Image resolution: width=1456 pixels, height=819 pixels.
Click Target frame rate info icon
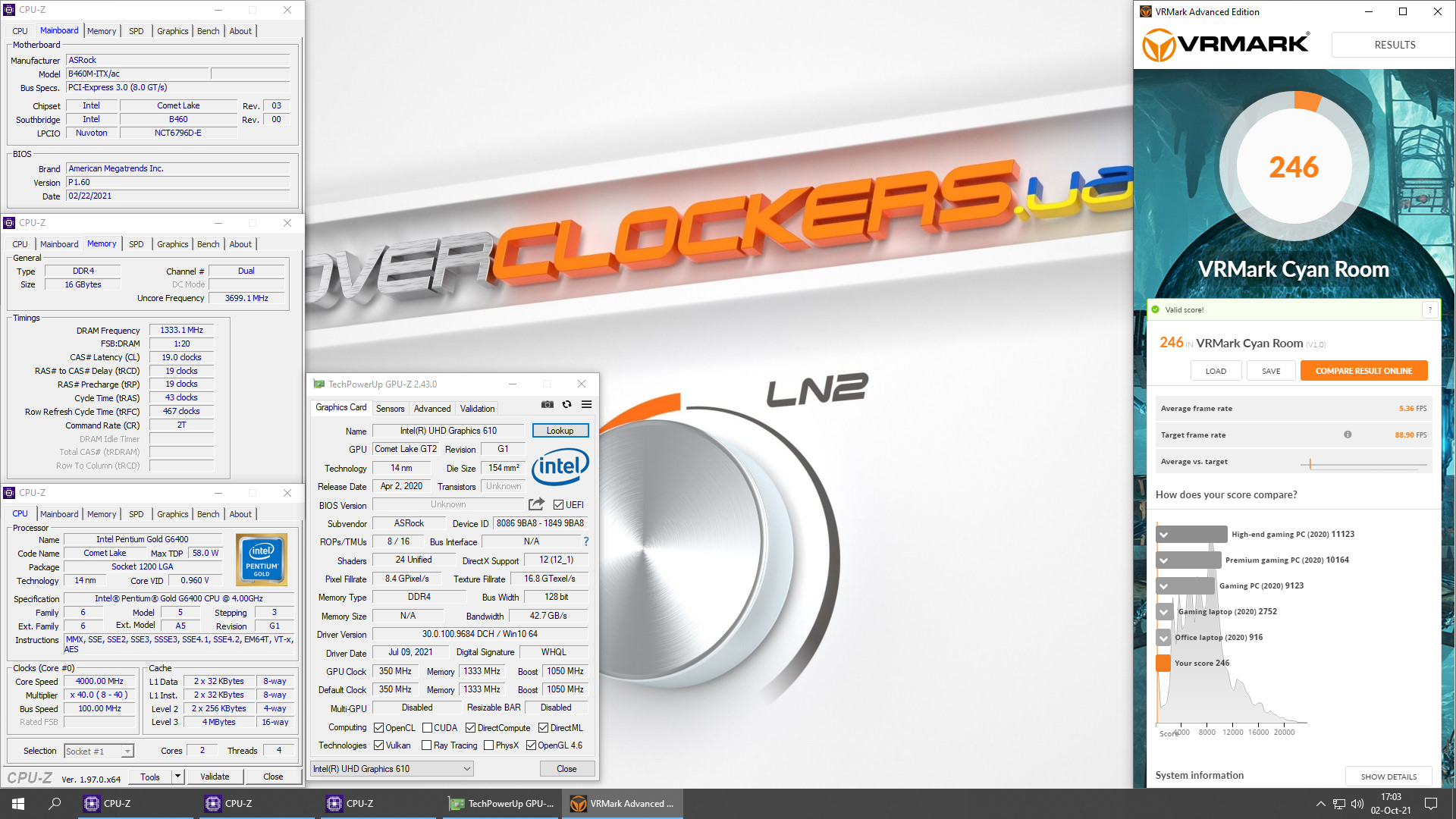click(x=1348, y=435)
